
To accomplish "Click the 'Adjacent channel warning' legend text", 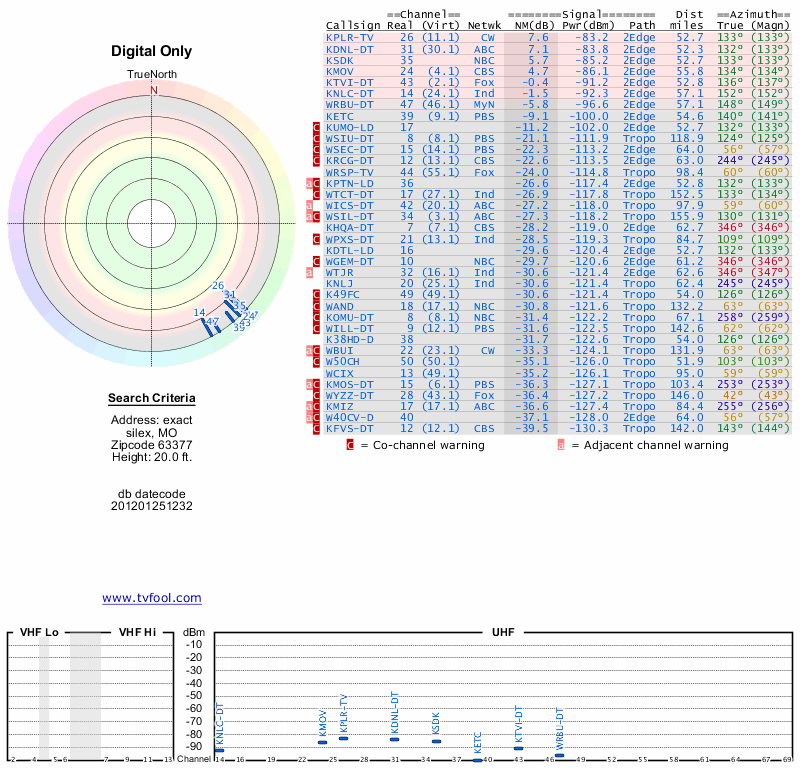I will 656,445.
